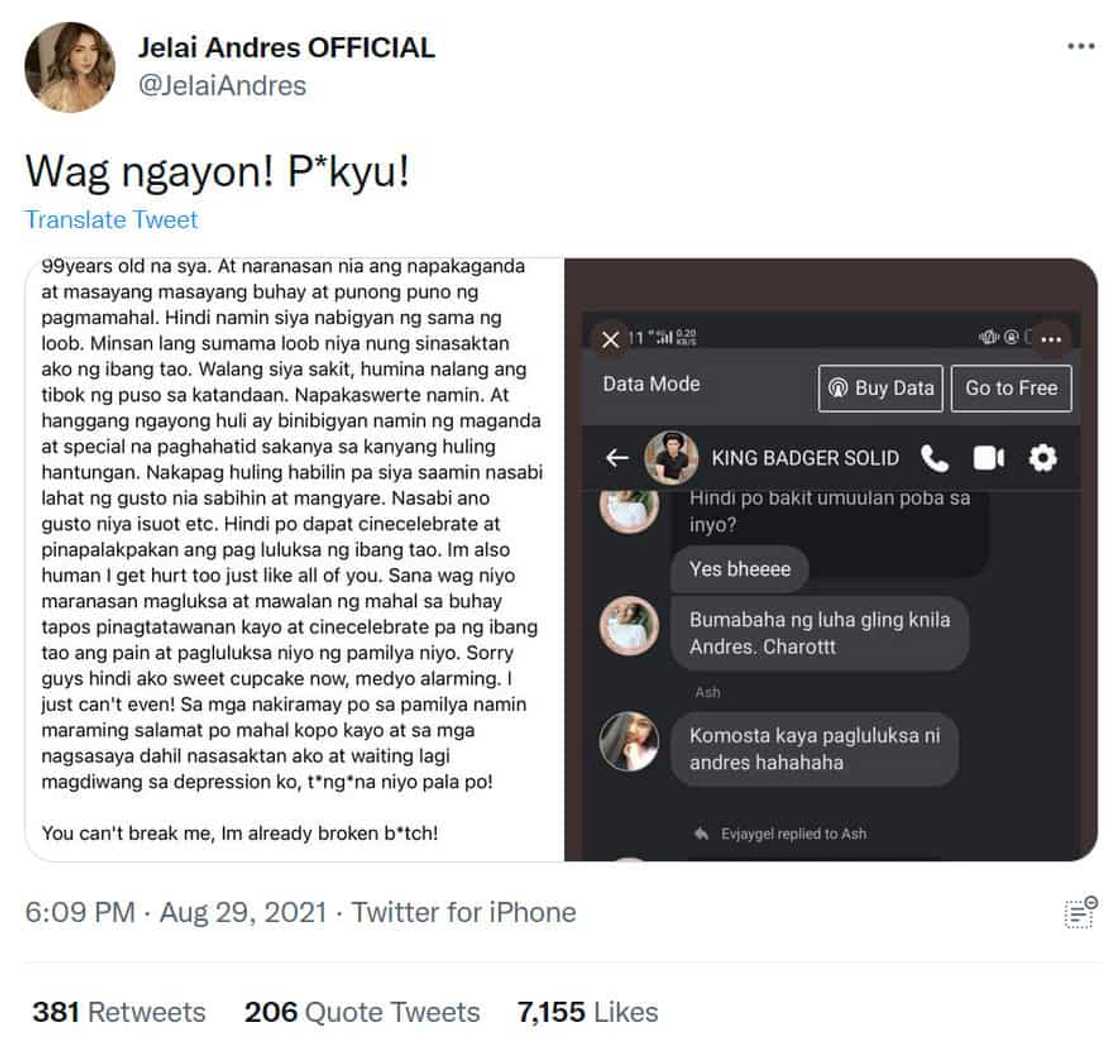Open the tweet's three-dot more options menu
The height and width of the screenshot is (1044, 1120).
1080,47
